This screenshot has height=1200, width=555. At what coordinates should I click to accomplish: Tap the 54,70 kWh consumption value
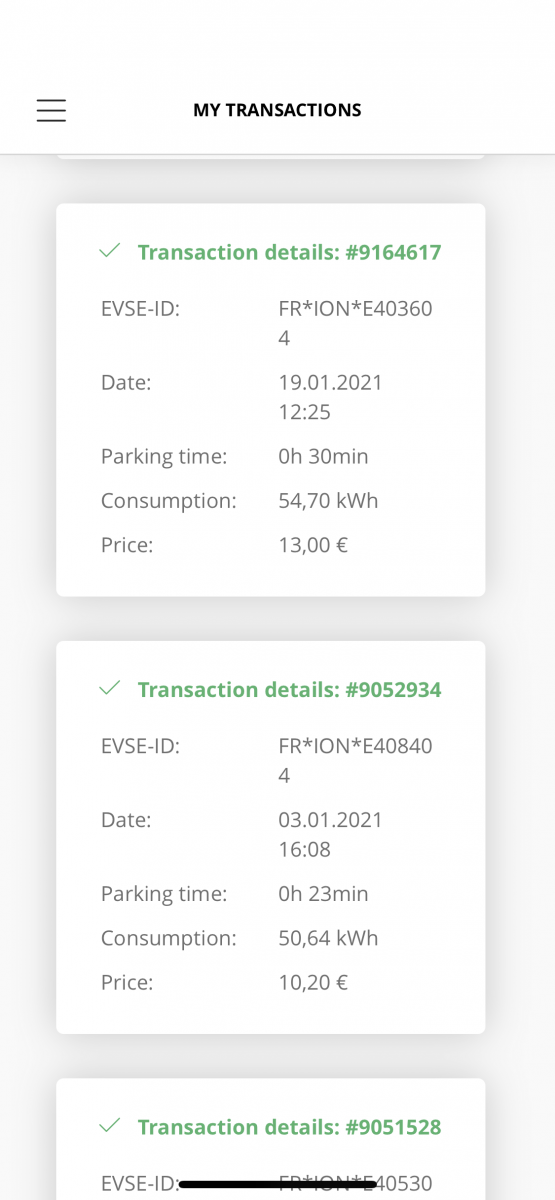[328, 500]
